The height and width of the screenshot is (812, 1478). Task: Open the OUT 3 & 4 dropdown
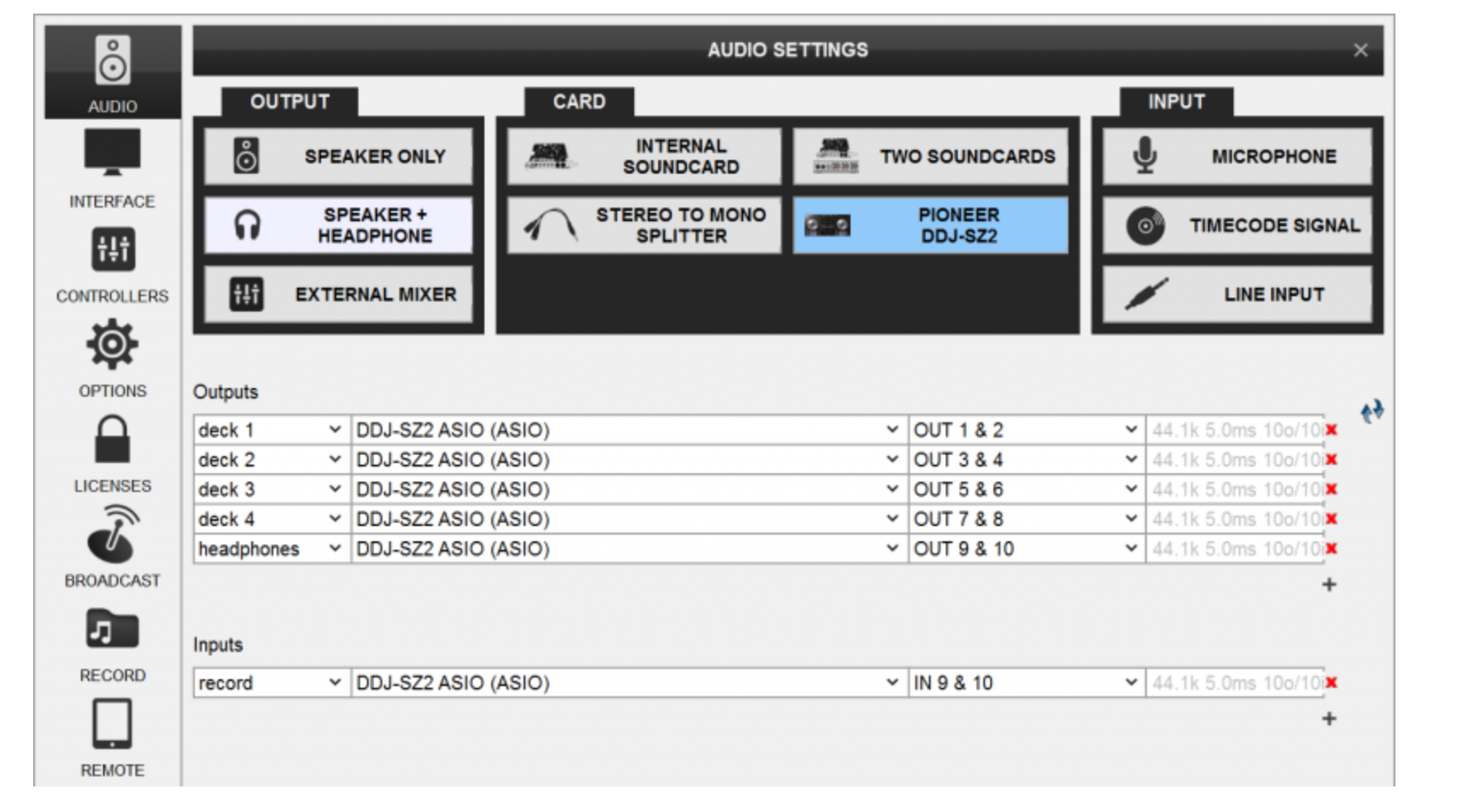tap(1027, 460)
